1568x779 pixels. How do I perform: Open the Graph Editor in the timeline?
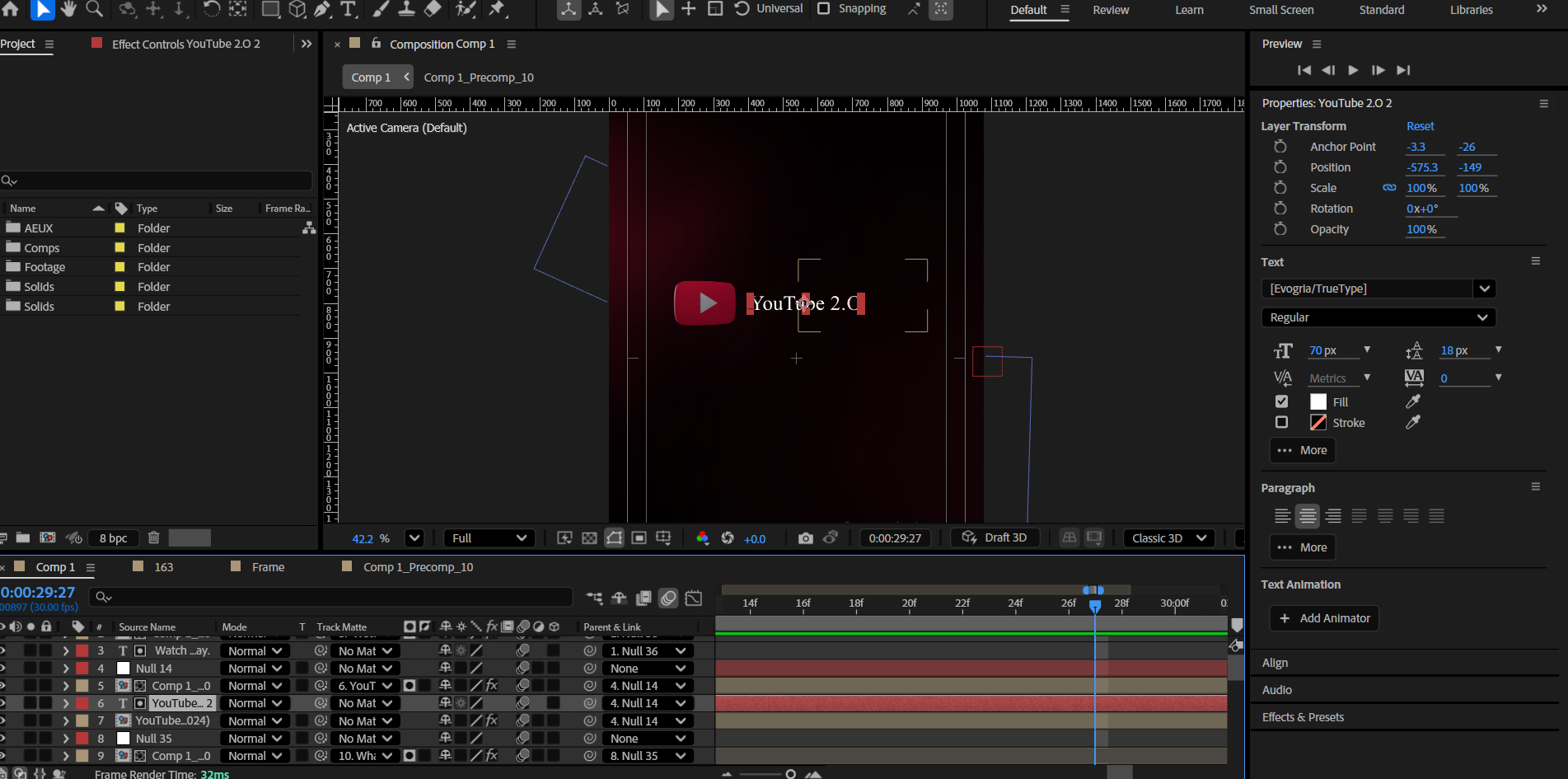click(x=694, y=598)
